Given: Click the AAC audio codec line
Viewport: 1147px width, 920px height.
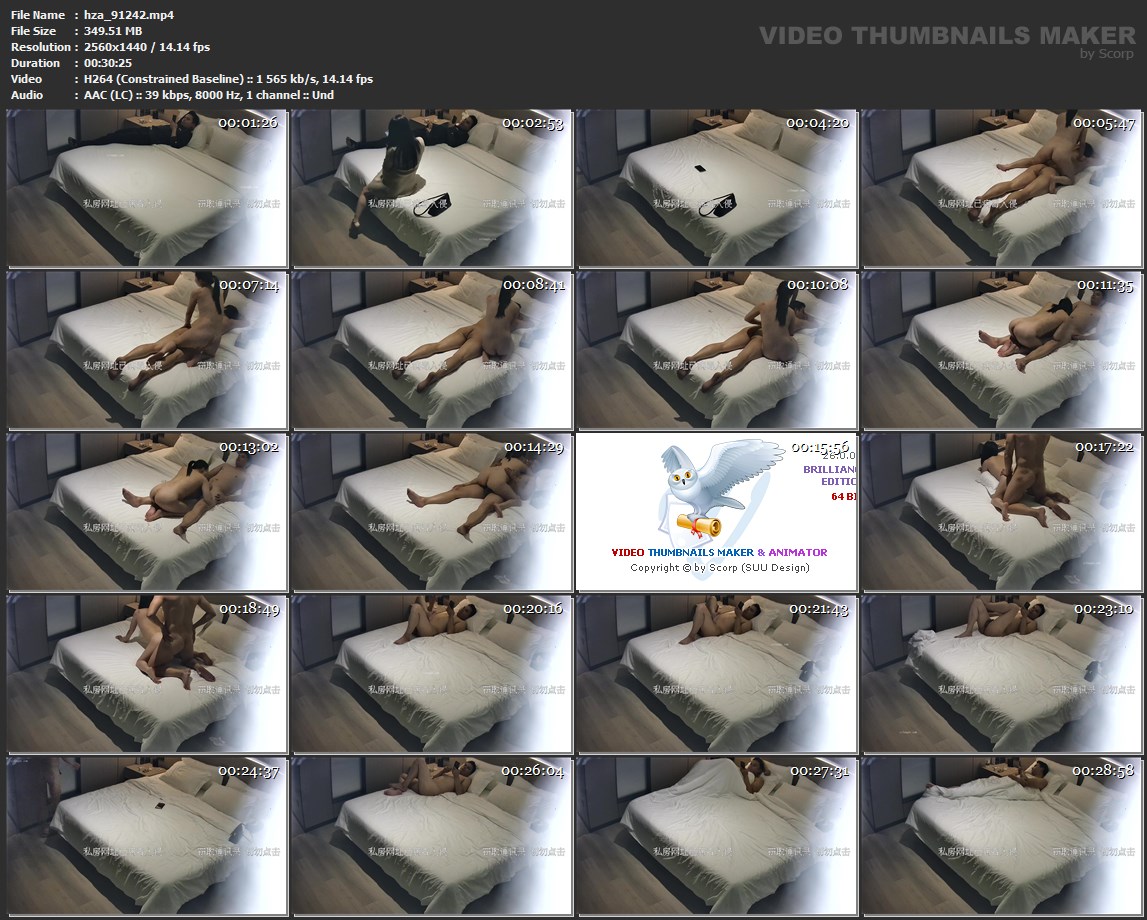Looking at the screenshot, I should 208,95.
